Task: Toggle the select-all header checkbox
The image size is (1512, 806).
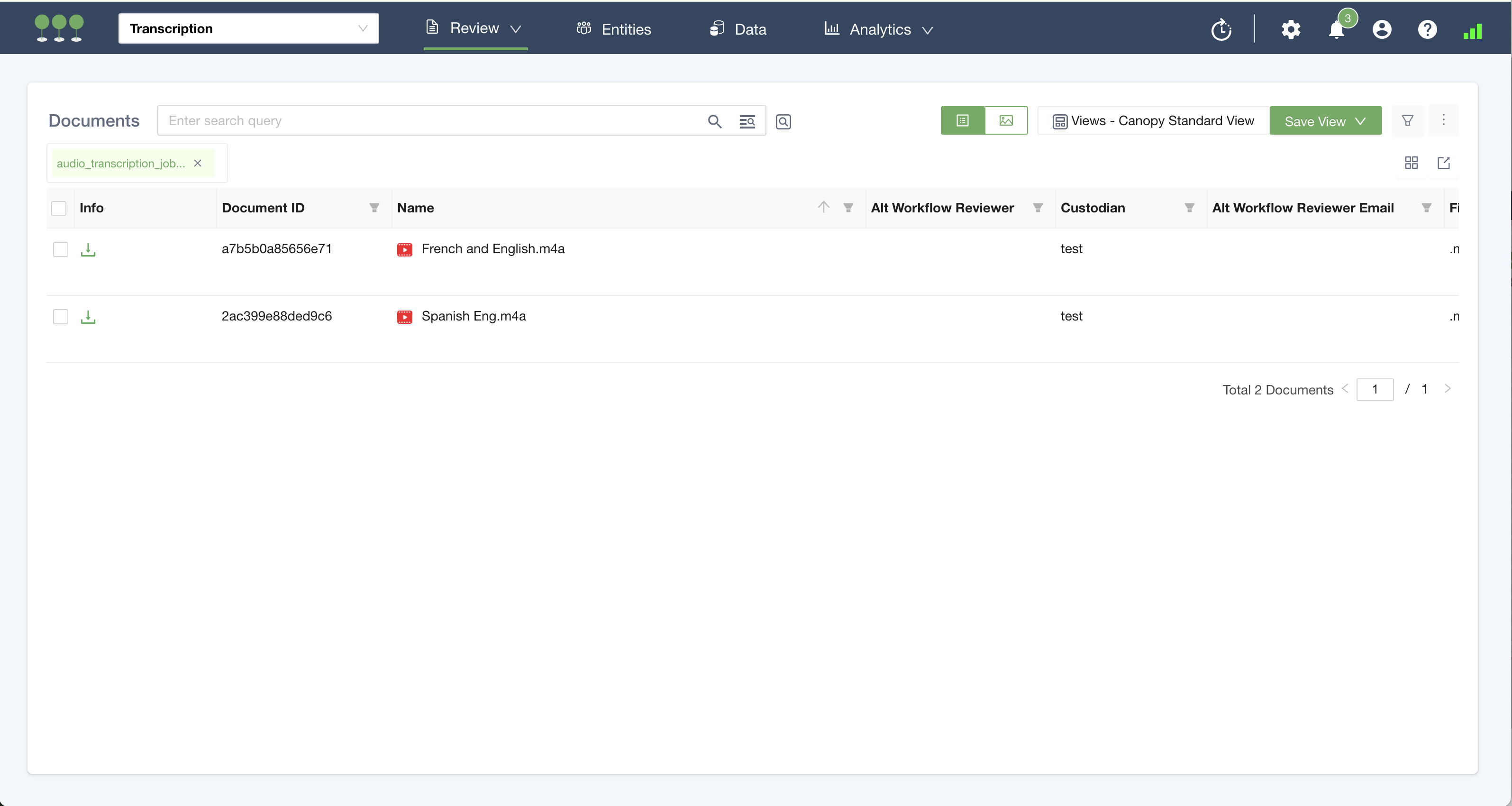Action: tap(59, 209)
